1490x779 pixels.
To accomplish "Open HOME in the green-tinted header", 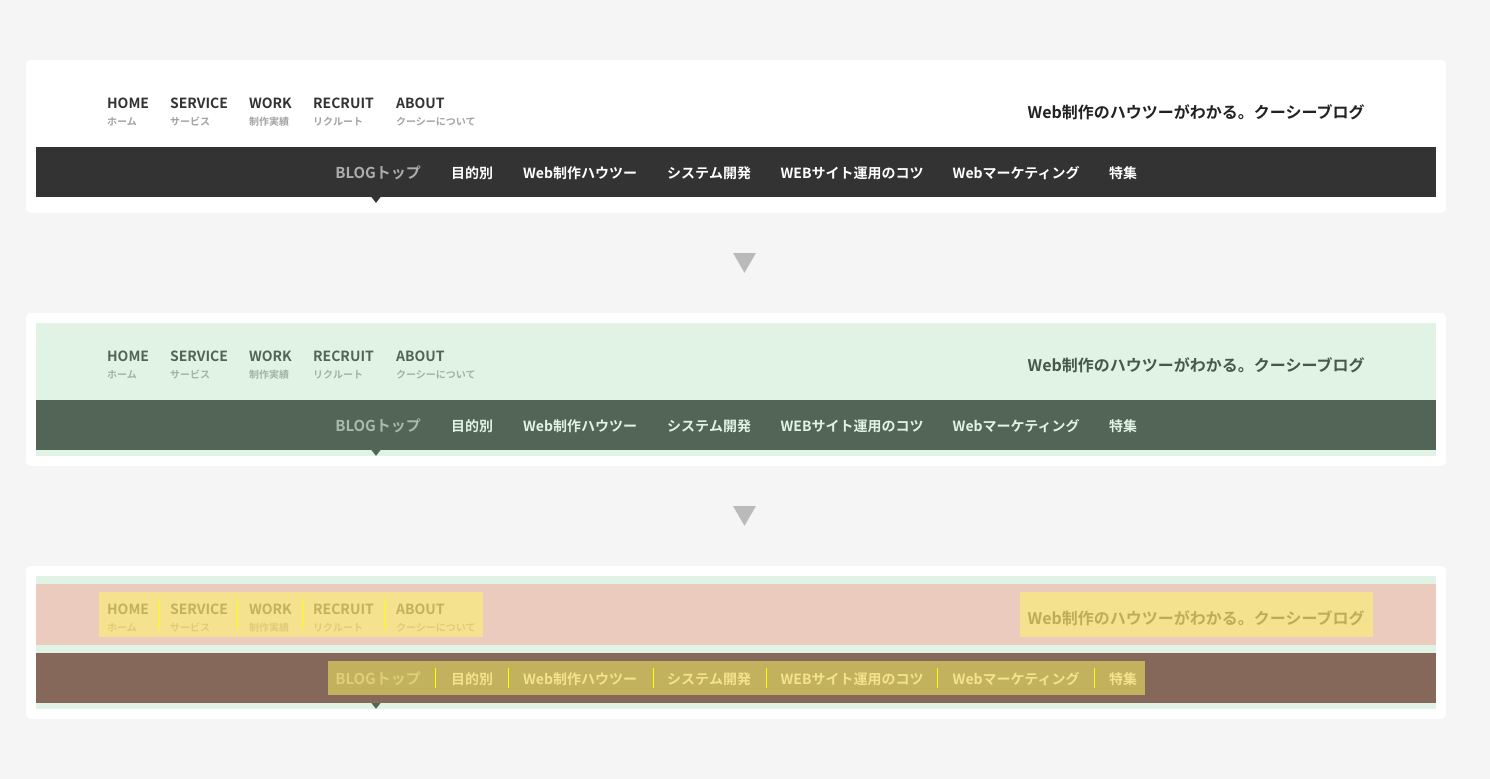I will click(x=128, y=363).
